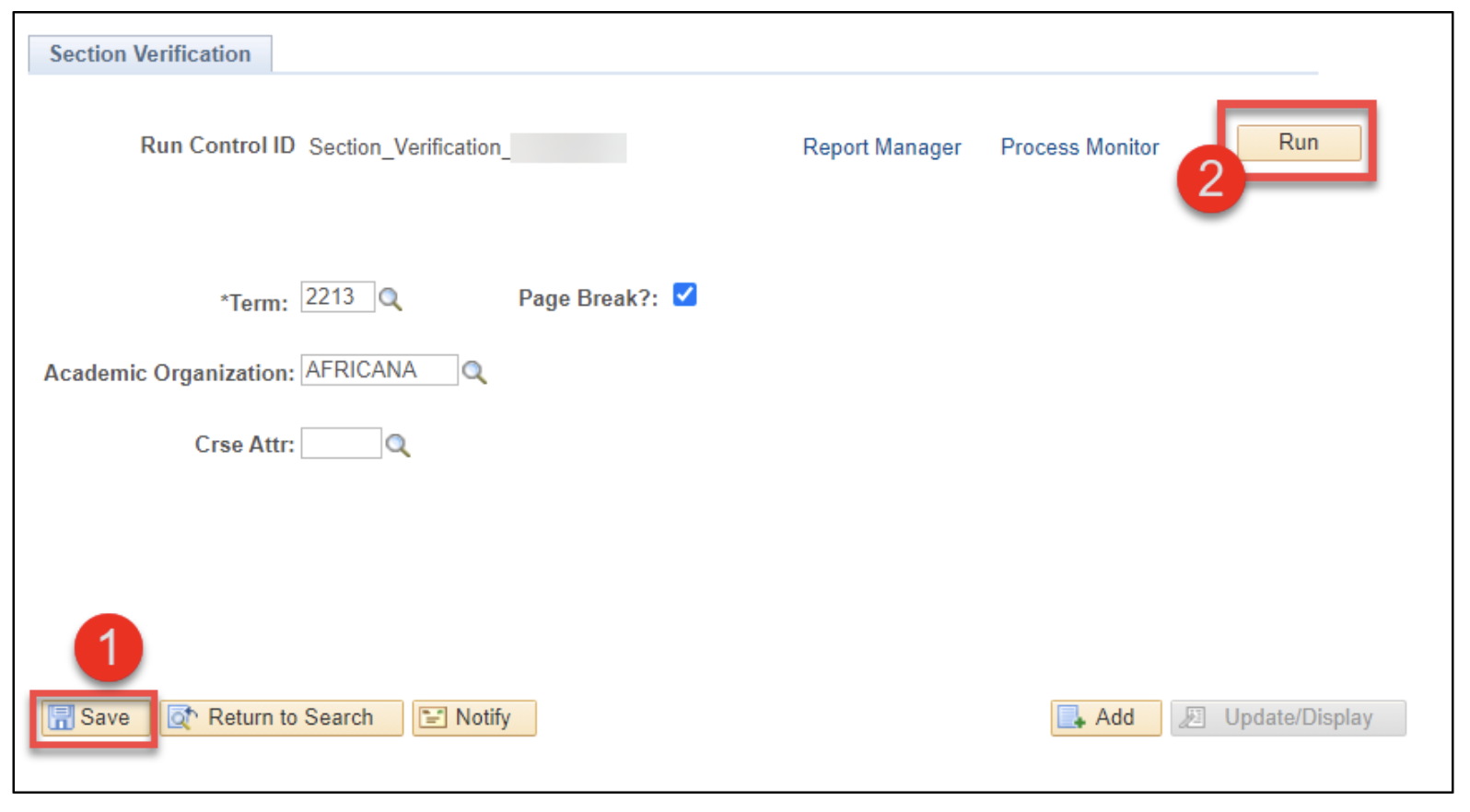
Task: Click the red step 2 marker
Action: coord(1209,179)
